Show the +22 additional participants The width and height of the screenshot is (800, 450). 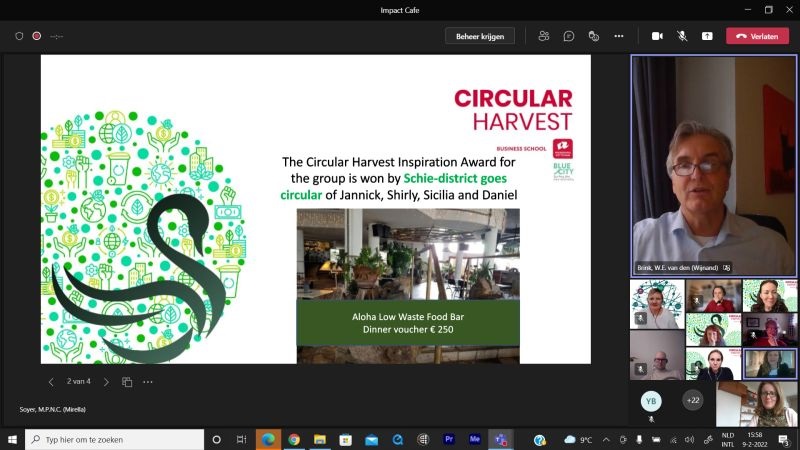692,400
